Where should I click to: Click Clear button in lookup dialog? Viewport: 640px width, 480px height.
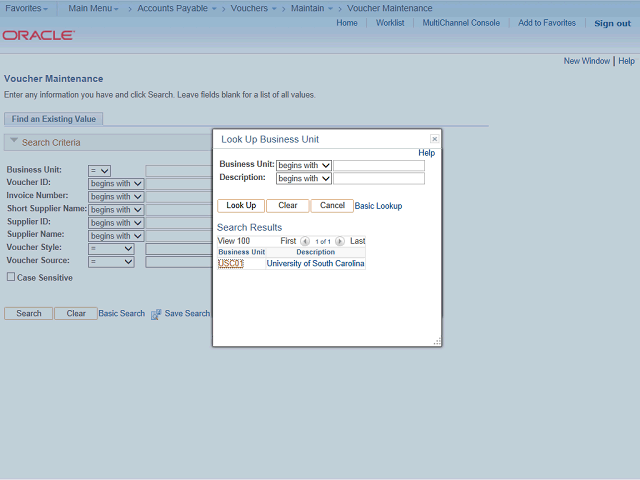pyautogui.click(x=288, y=205)
